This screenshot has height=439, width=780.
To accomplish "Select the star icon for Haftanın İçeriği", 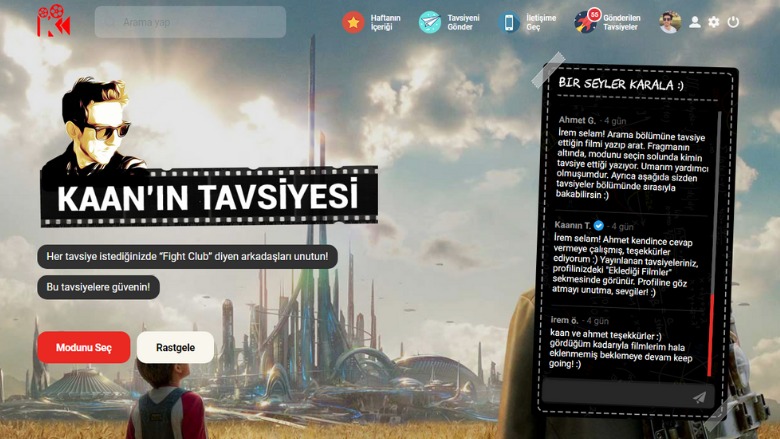I will pos(353,22).
